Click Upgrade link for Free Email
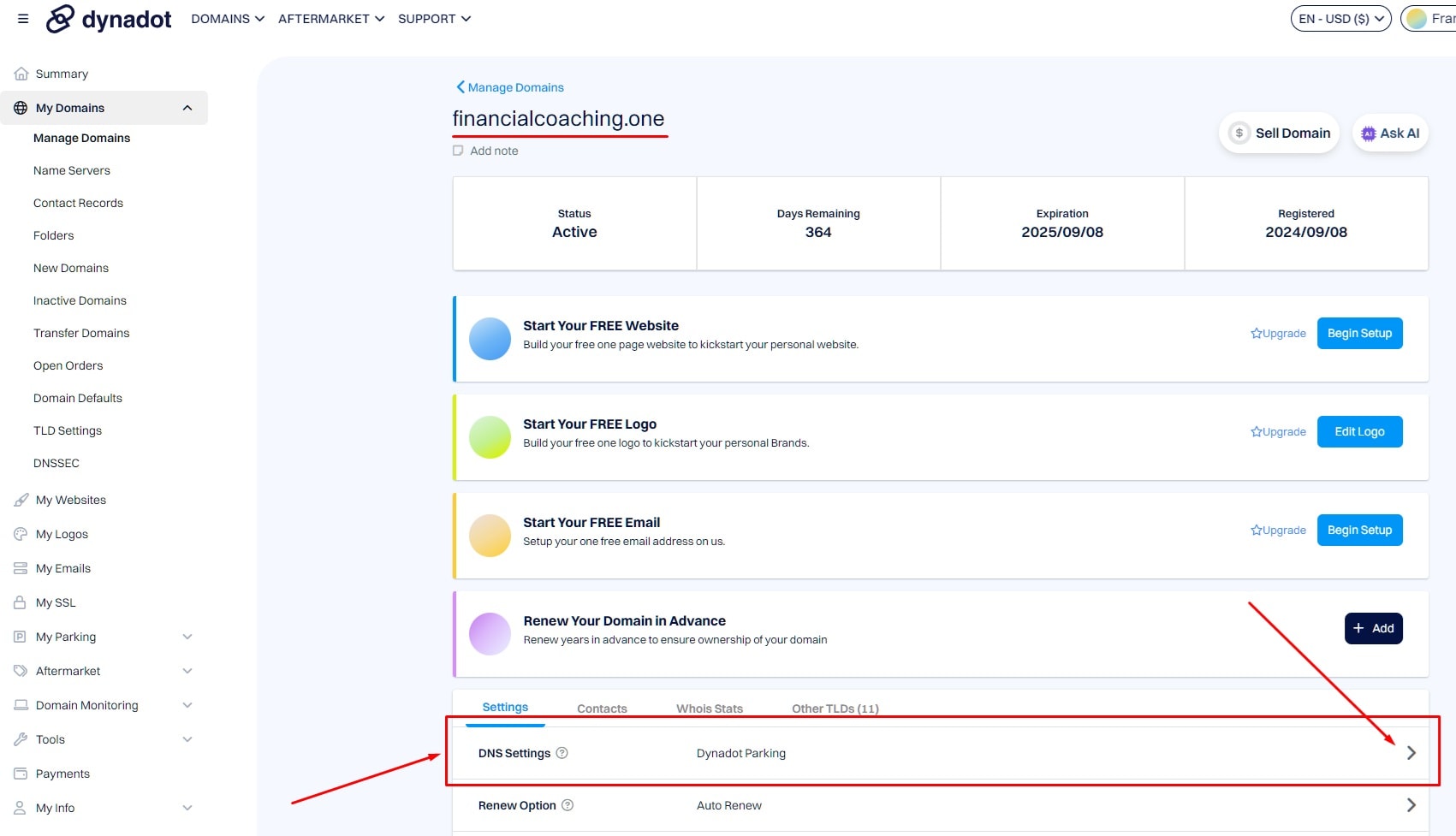This screenshot has height=836, width=1456. click(1278, 531)
